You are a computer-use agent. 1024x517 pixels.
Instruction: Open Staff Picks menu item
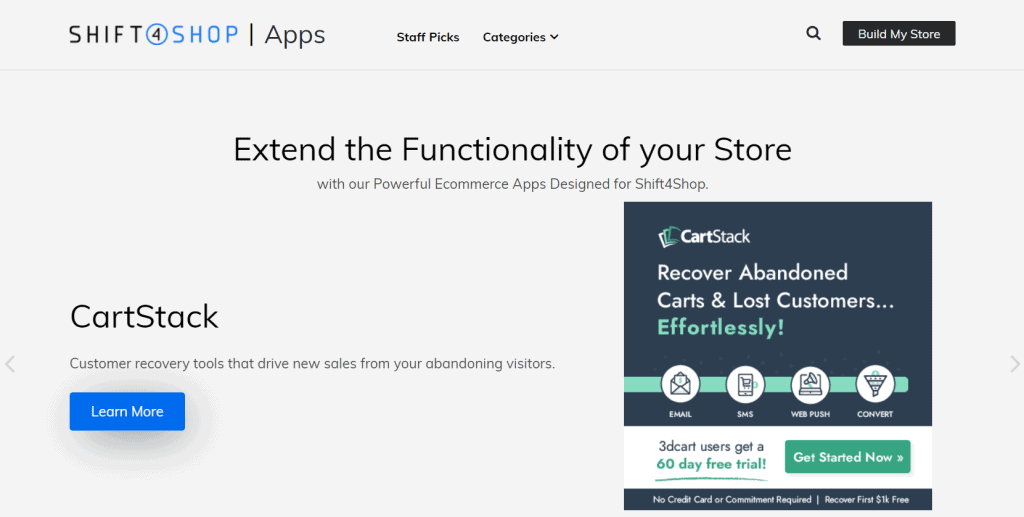coord(428,37)
